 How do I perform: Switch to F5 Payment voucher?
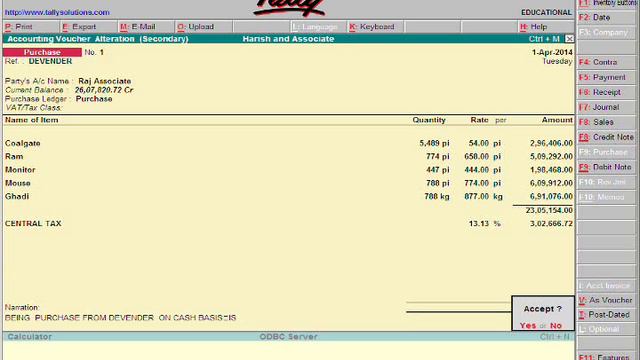coord(606,77)
